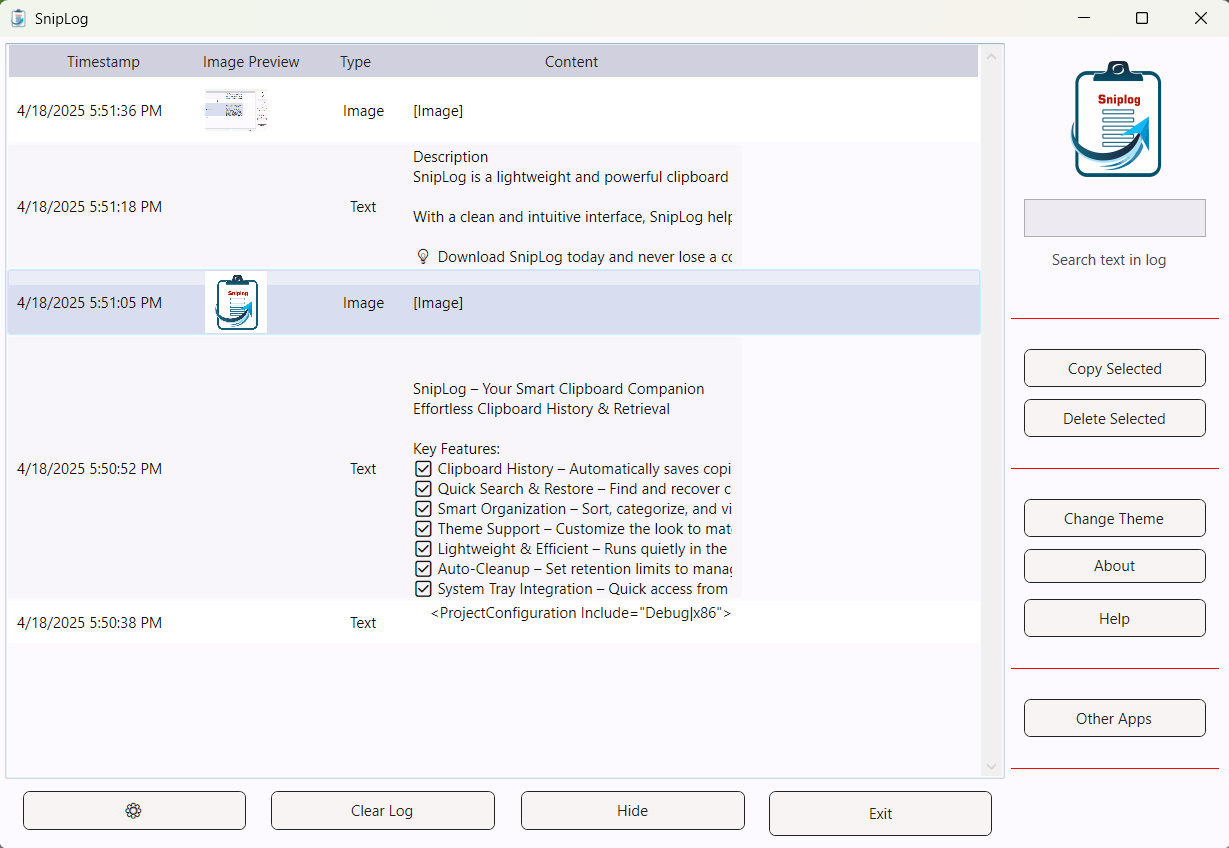Click the Exit button
The width and height of the screenshot is (1229, 848).
coord(880,814)
